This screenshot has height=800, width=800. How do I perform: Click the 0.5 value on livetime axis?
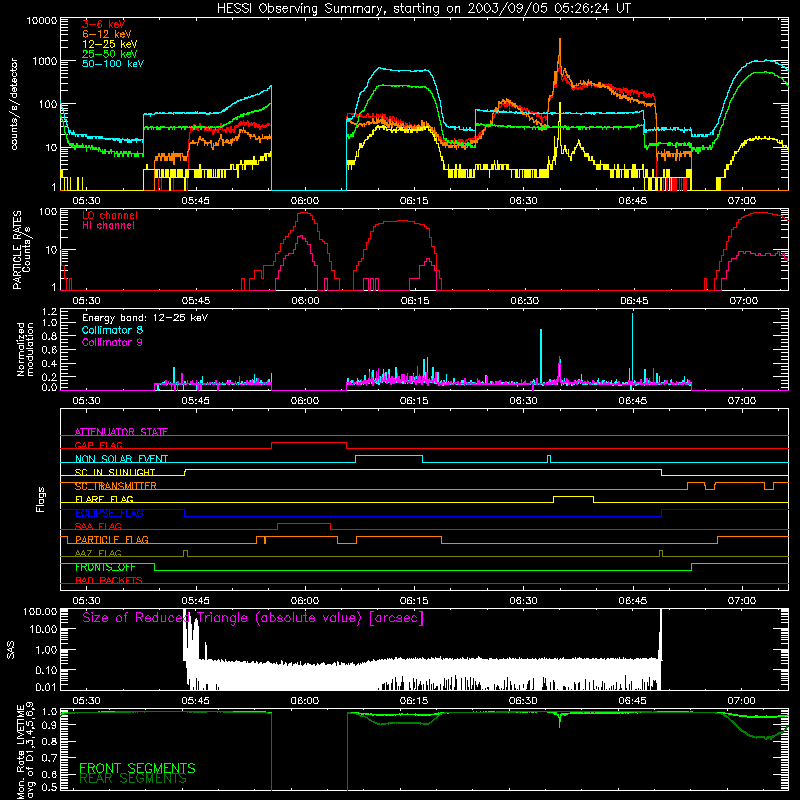click(x=50, y=787)
